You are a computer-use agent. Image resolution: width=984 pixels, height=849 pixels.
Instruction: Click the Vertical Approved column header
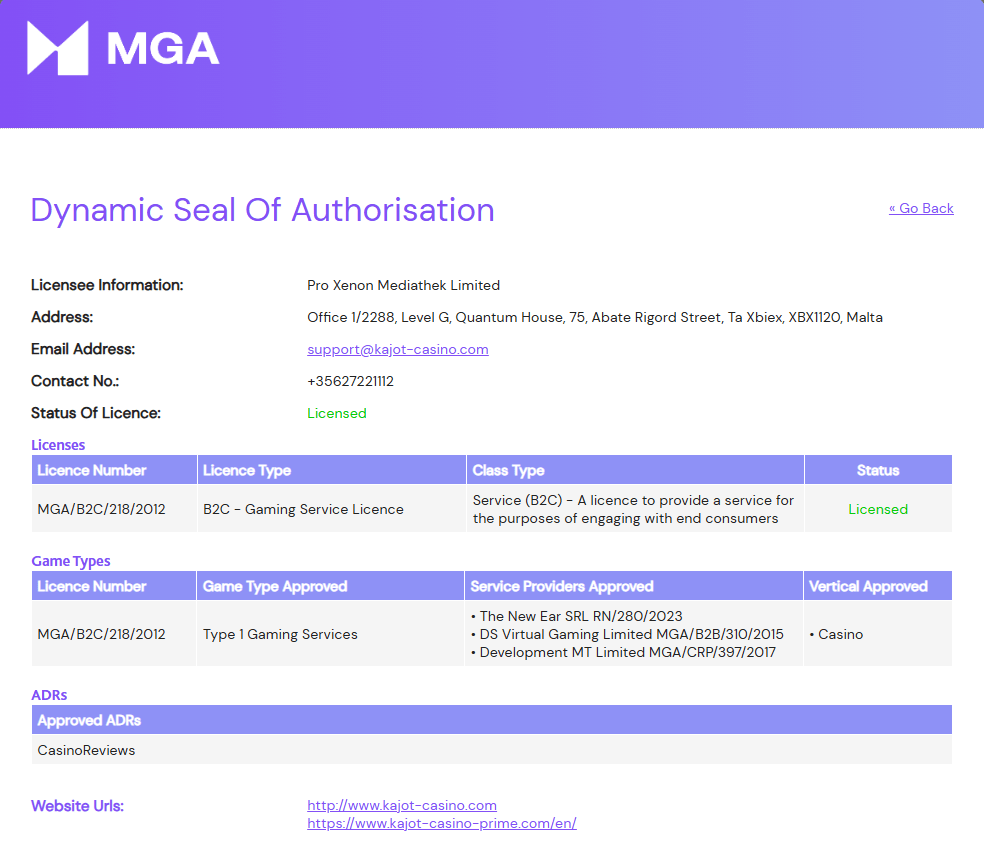(878, 586)
